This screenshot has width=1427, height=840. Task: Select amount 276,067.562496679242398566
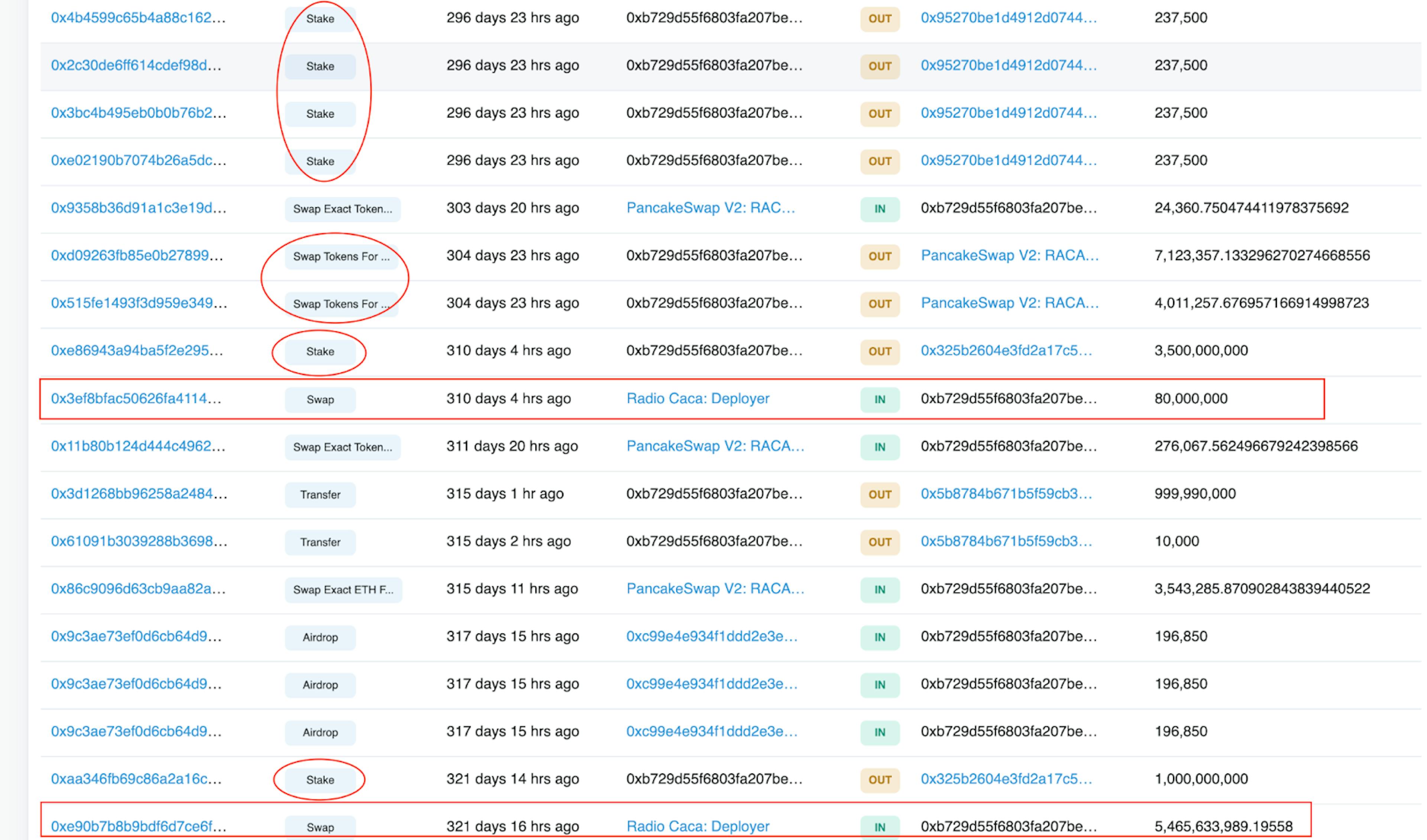click(1256, 447)
